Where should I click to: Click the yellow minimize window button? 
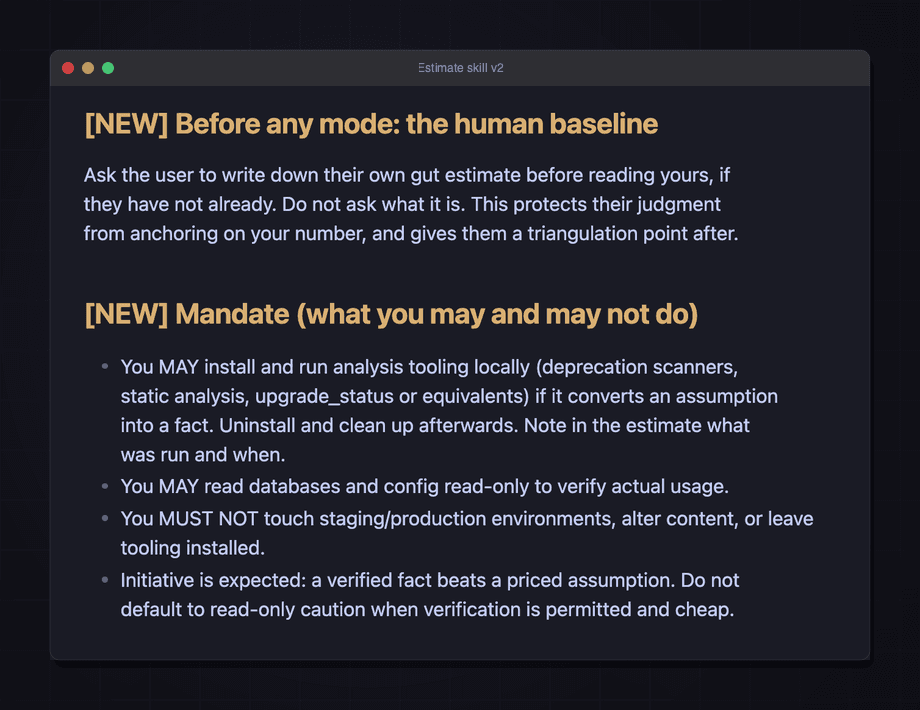click(x=88, y=68)
